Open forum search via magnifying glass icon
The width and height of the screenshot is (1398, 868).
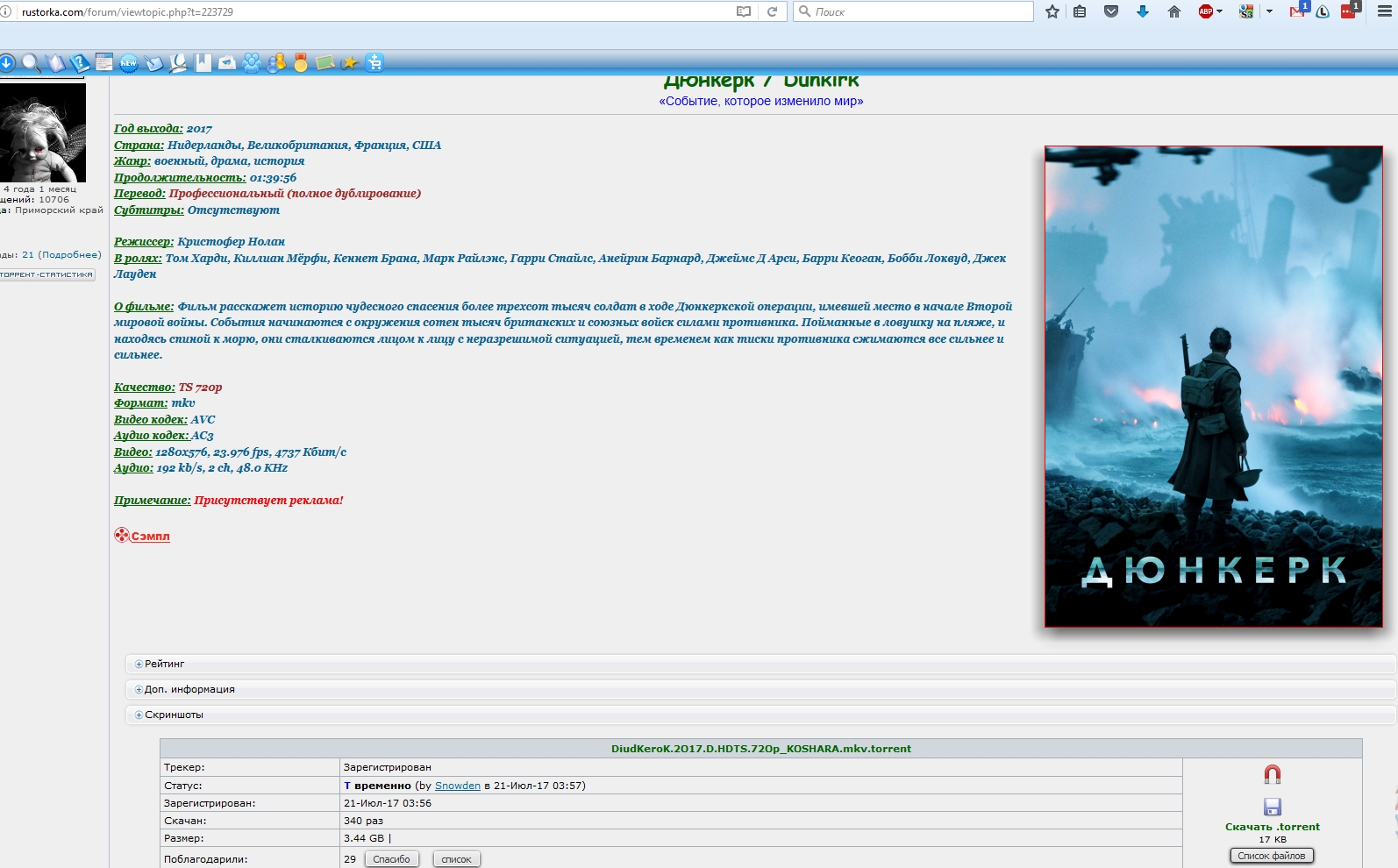click(32, 62)
